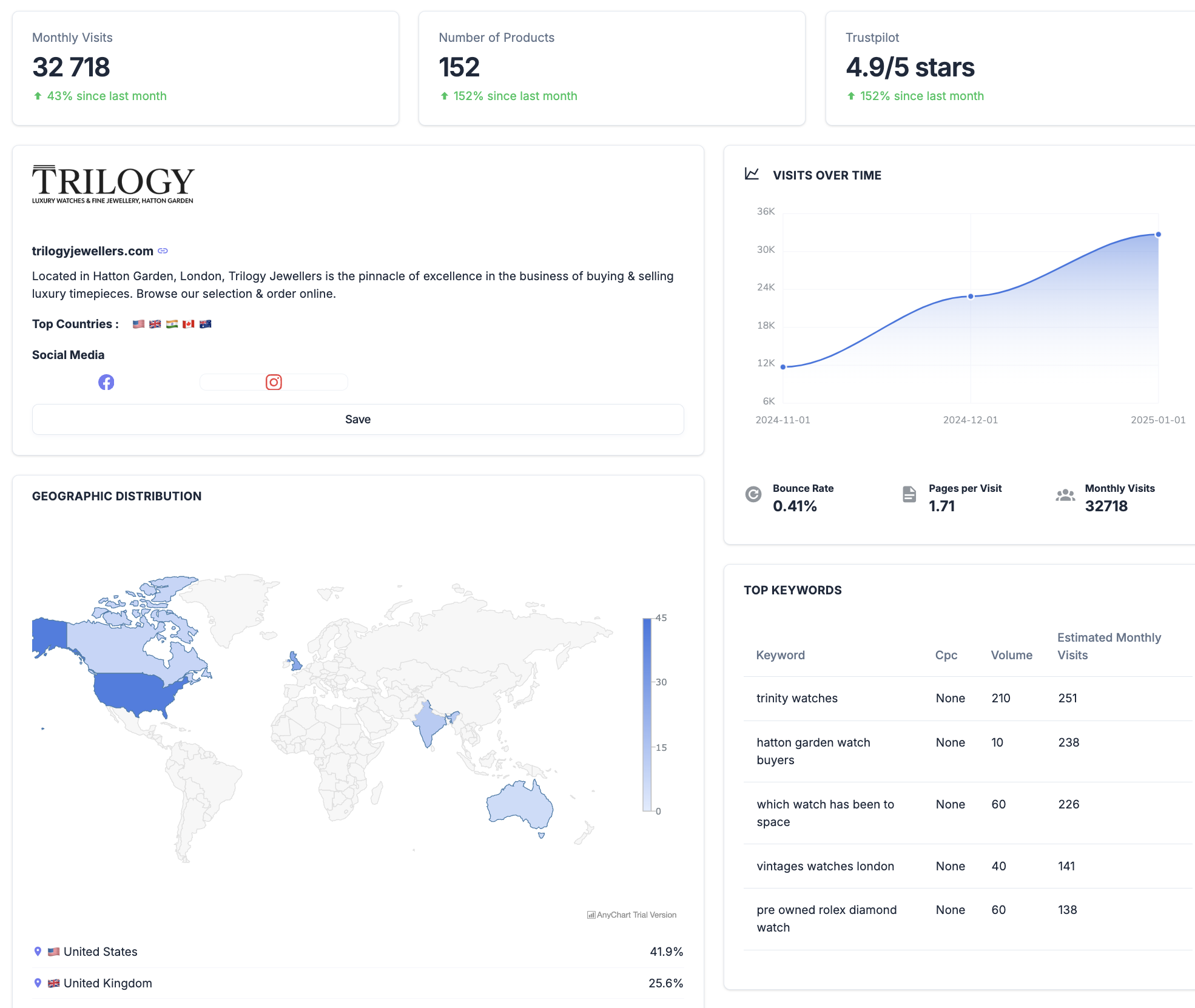The height and width of the screenshot is (1008, 1195).
Task: Click the Australia flag in Top Countries
Action: coord(206,324)
